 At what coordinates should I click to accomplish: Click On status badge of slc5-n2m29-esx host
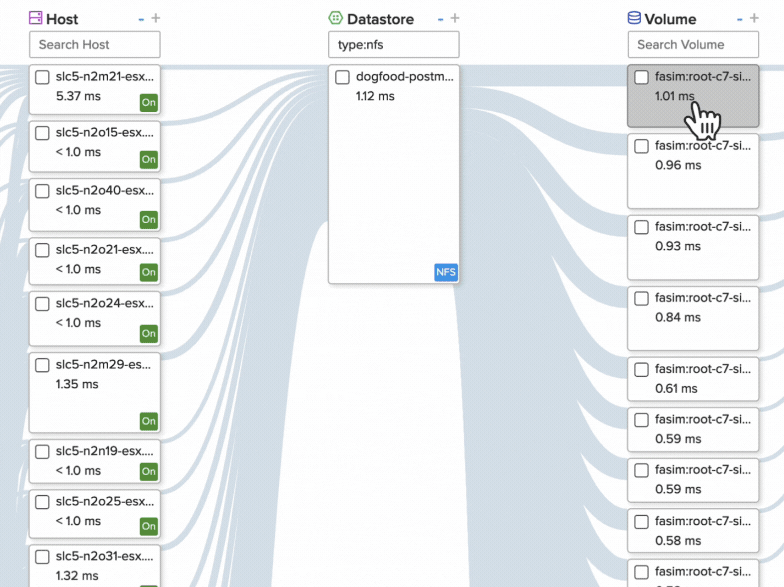[148, 422]
